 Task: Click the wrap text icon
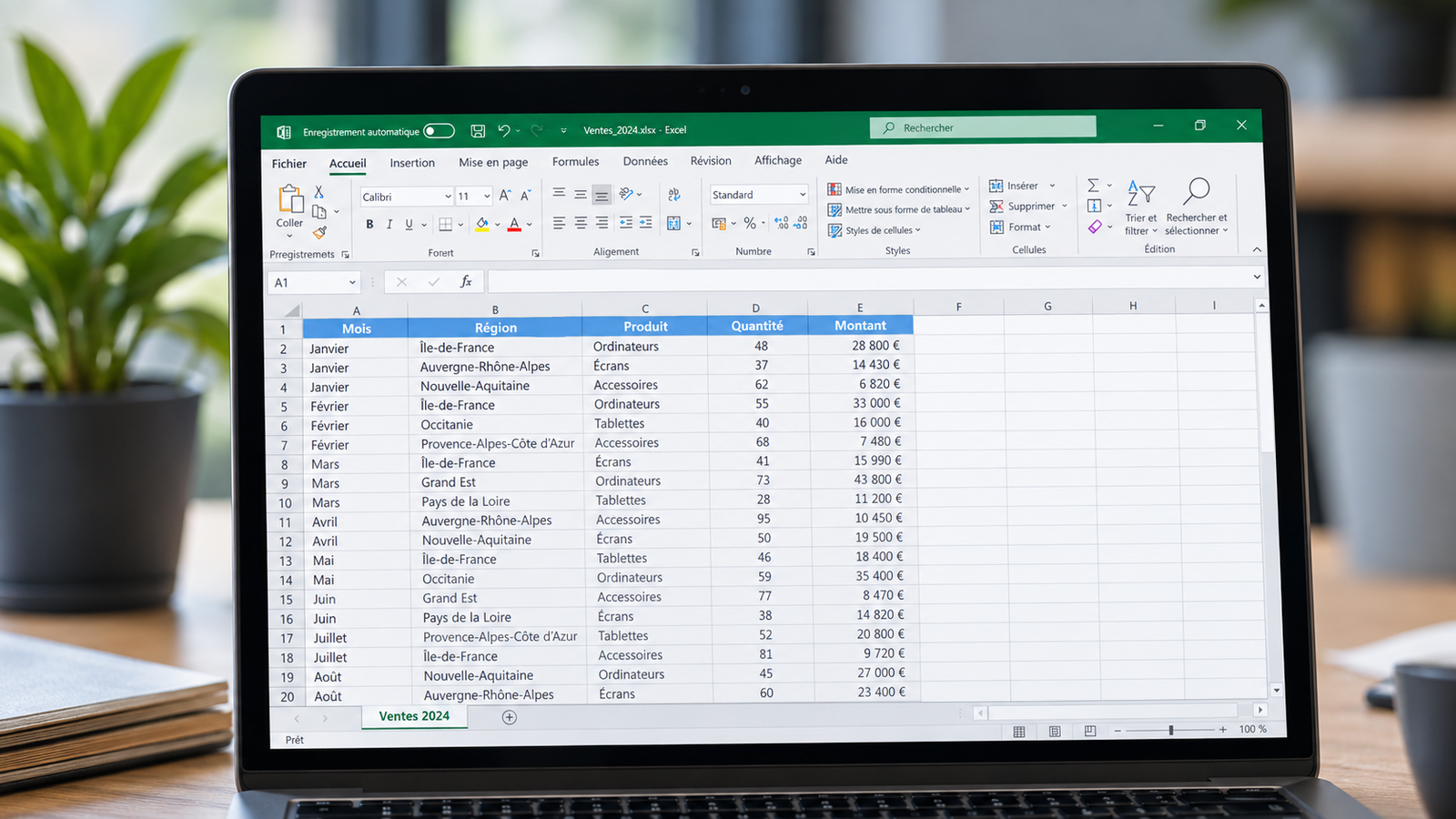pyautogui.click(x=674, y=194)
